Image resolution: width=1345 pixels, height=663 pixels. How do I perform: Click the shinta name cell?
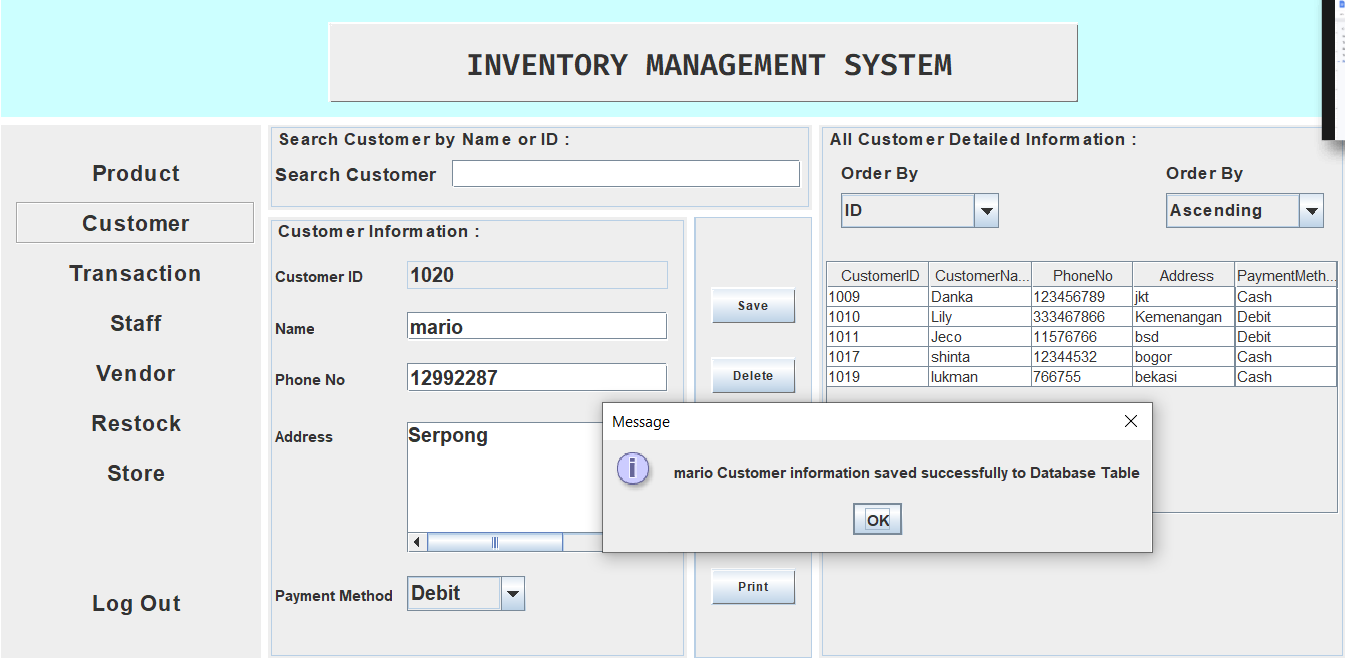(x=980, y=357)
